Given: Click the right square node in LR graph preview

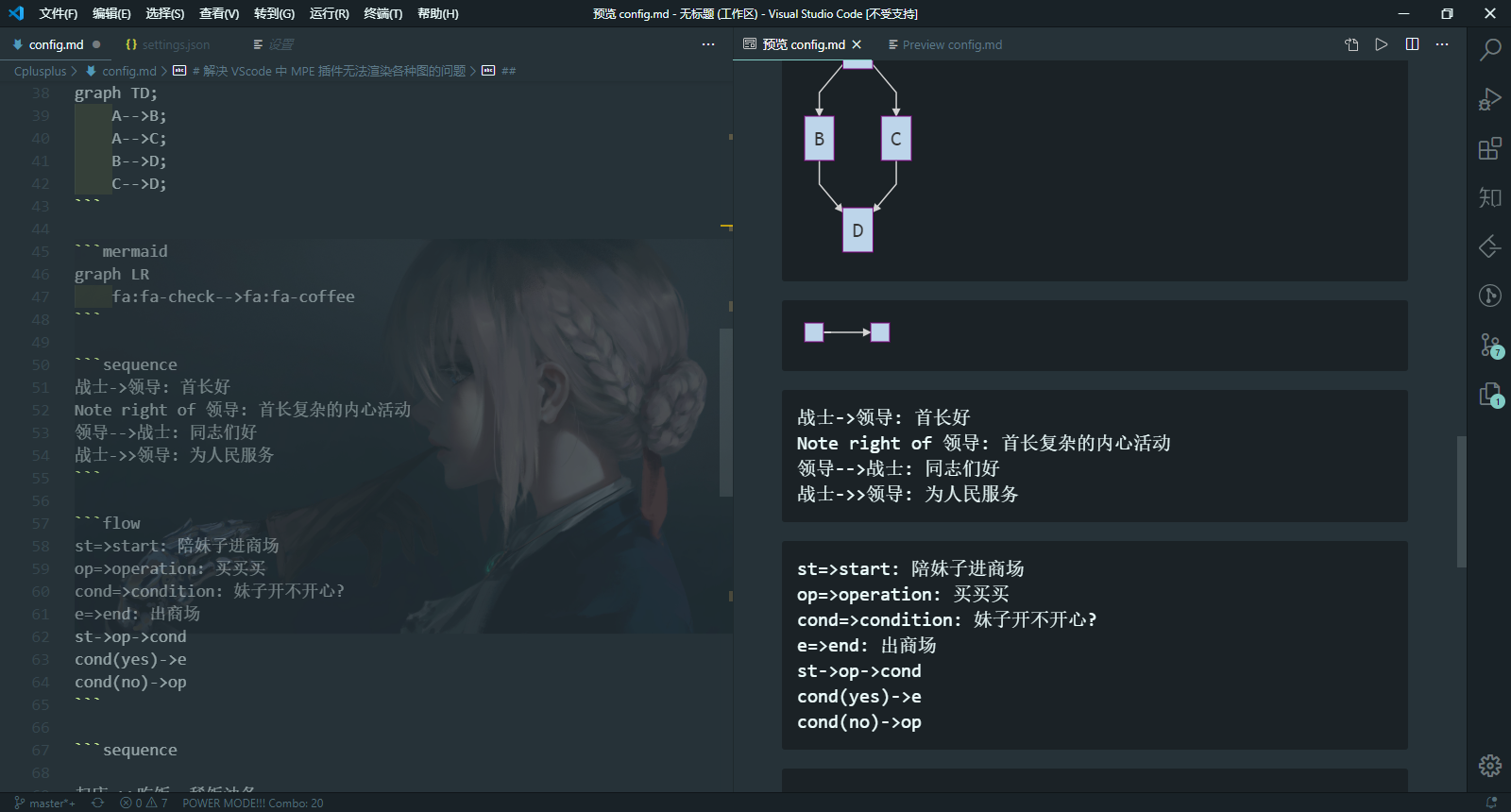Looking at the screenshot, I should click(x=880, y=332).
